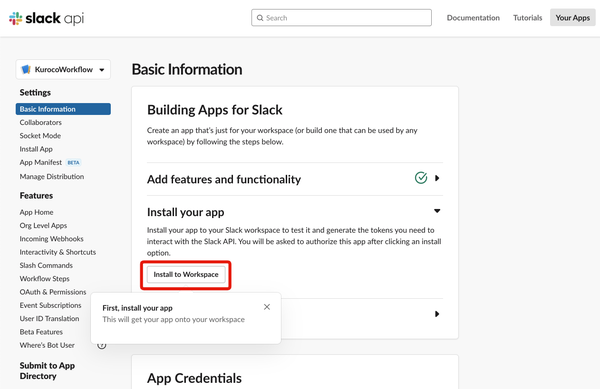Open Install App page

pyautogui.click(x=36, y=149)
